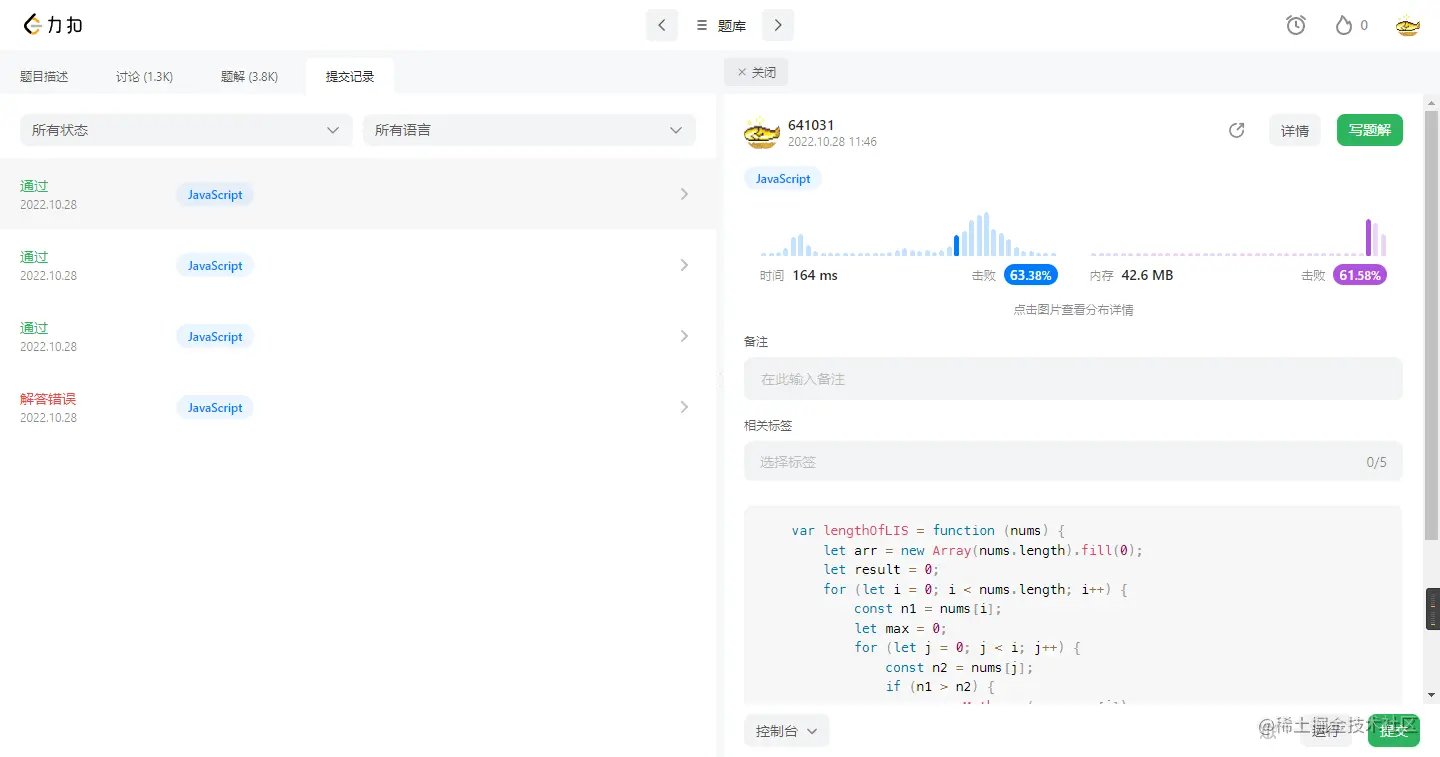
Task: Open the 内存 memory distribution chart
Action: 1239,237
